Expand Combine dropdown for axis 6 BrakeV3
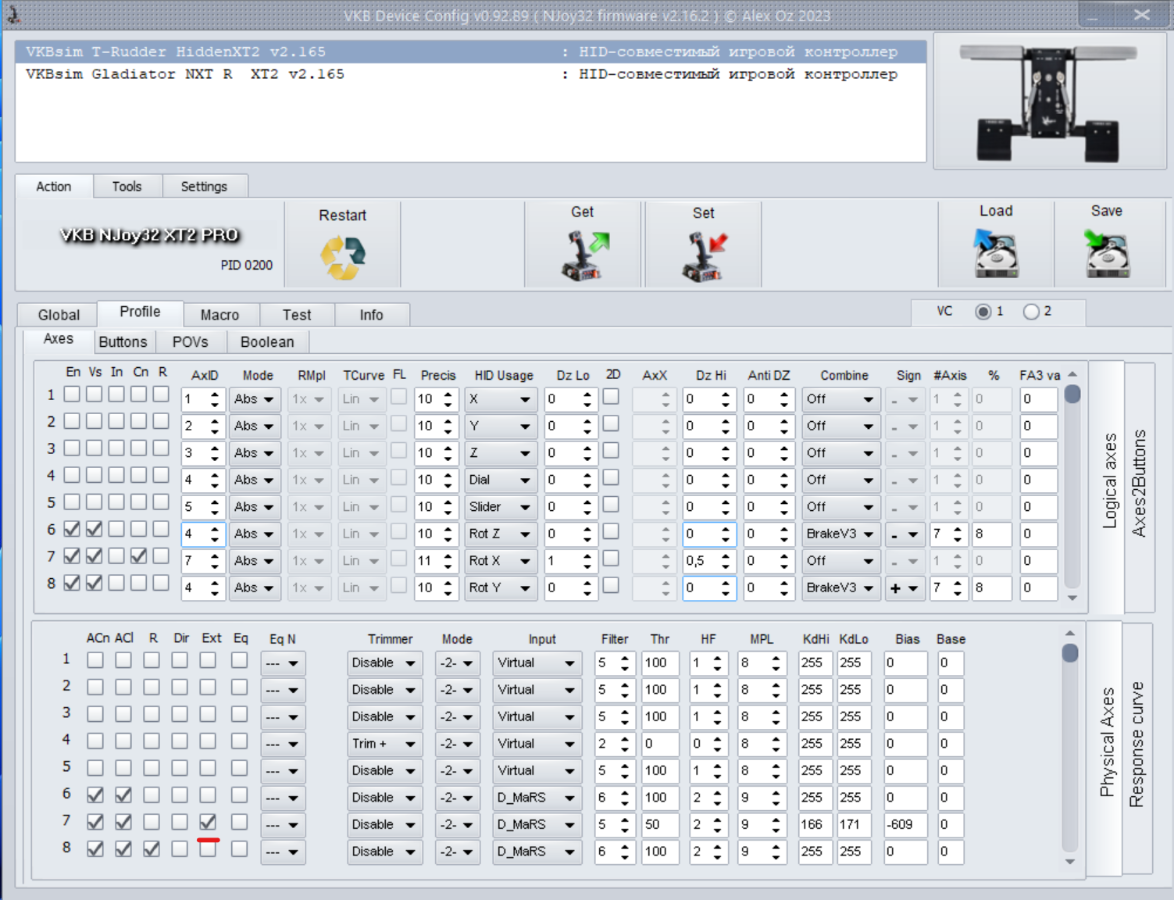Image resolution: width=1174 pixels, height=900 pixels. tap(841, 534)
